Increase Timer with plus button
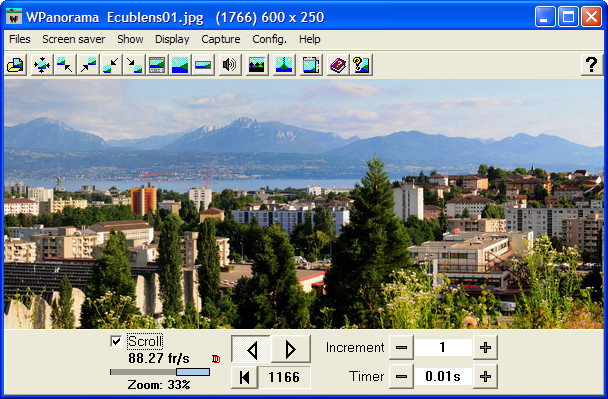 tap(485, 376)
